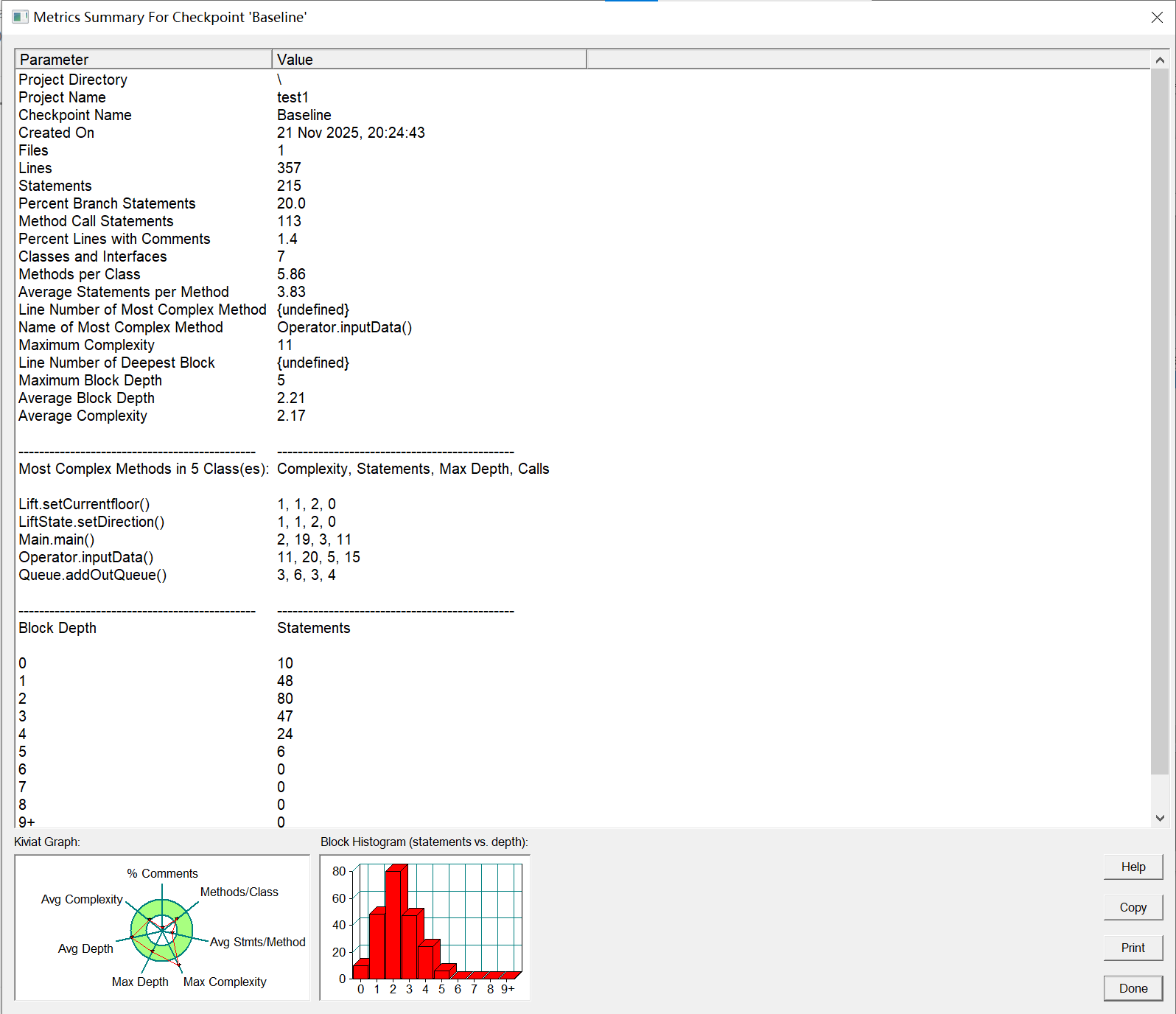Click the window title bar app icon
This screenshot has height=1014, width=1176.
click(20, 17)
